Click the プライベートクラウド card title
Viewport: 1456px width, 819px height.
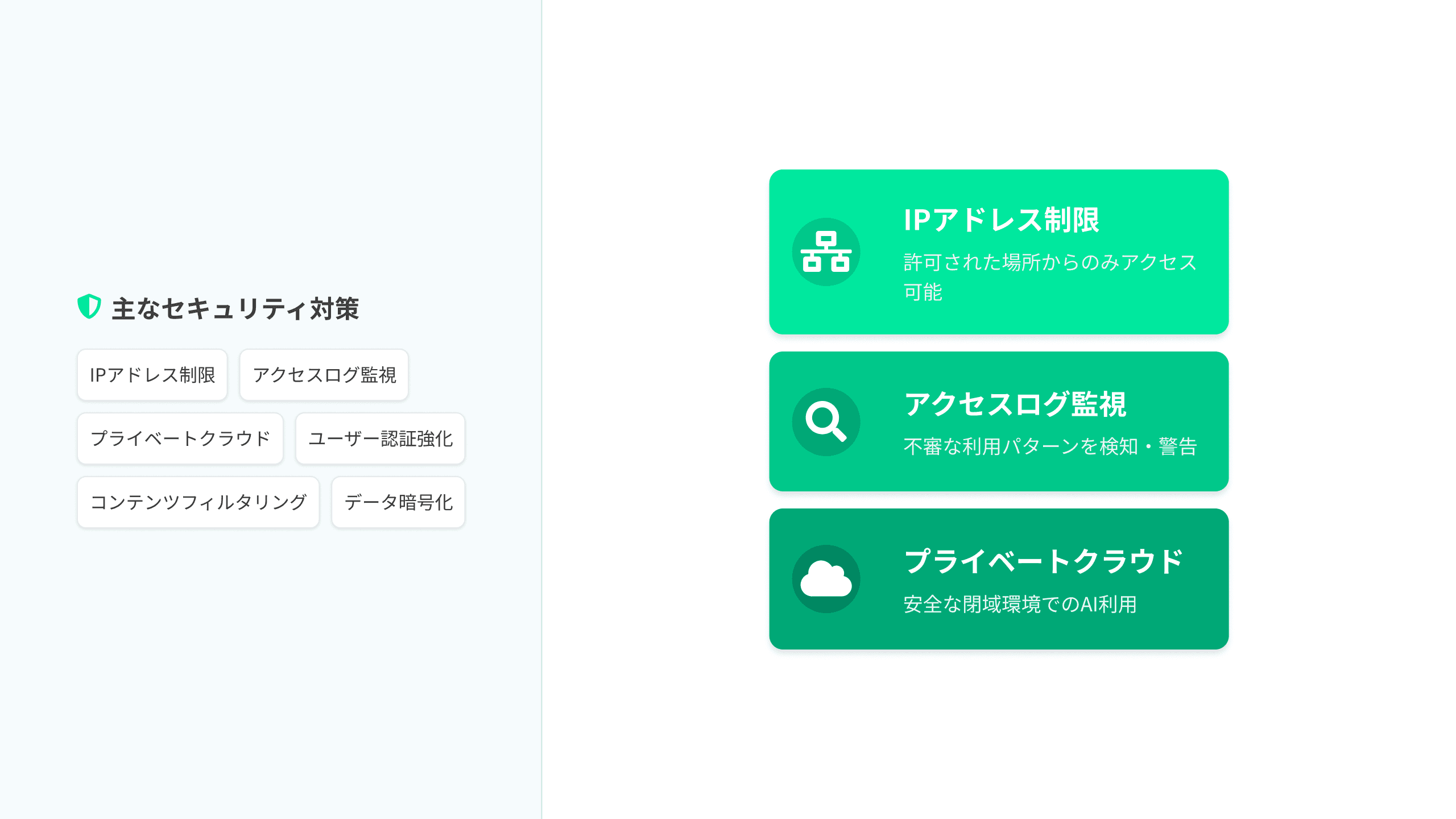point(1043,561)
